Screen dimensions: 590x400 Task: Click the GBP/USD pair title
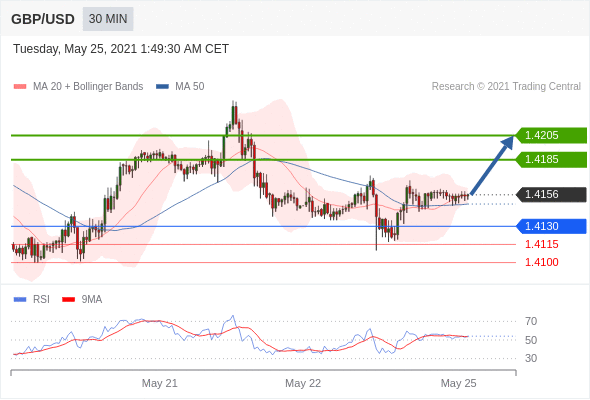click(43, 19)
